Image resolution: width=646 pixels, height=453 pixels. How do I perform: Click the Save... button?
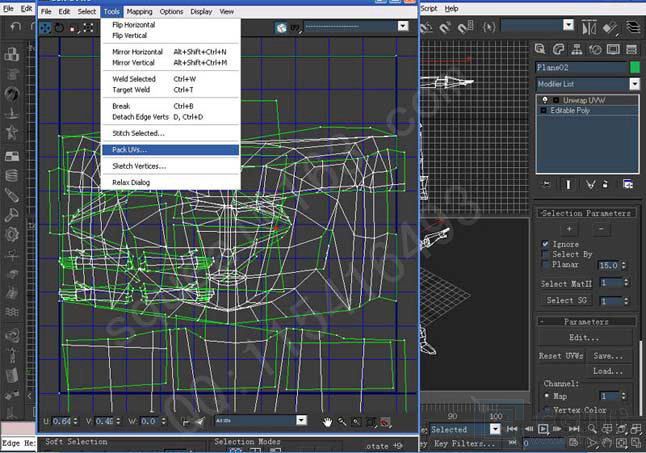tap(608, 356)
